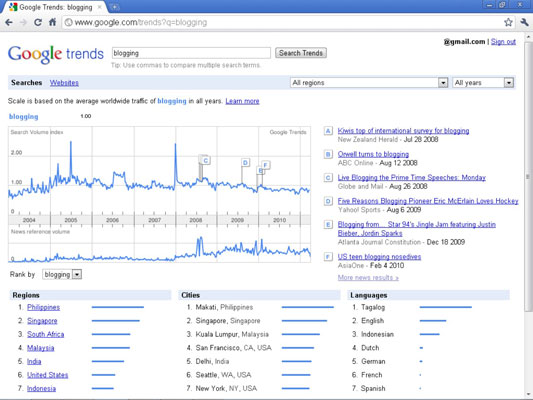Click the blue blogging legend label
The height and width of the screenshot is (400, 533).
pos(23,117)
